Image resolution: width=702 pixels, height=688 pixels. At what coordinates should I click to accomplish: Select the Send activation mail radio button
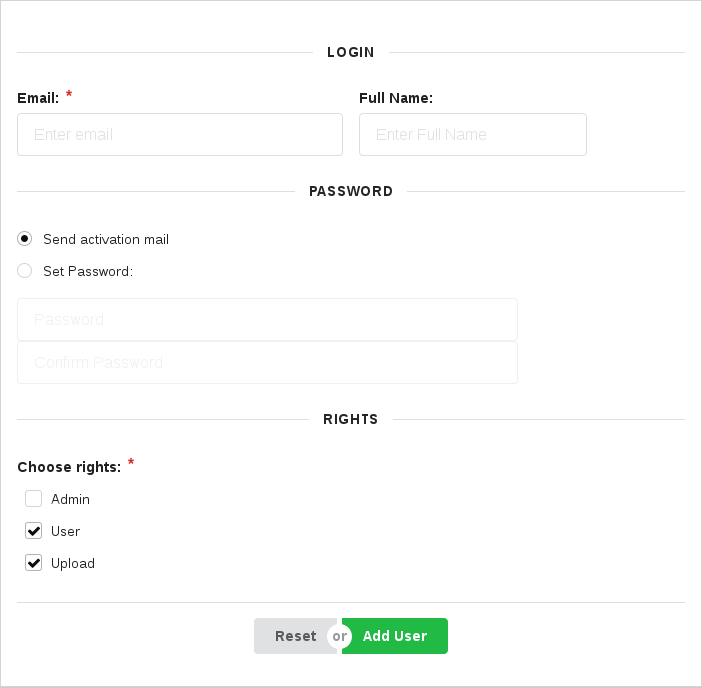pos(25,239)
